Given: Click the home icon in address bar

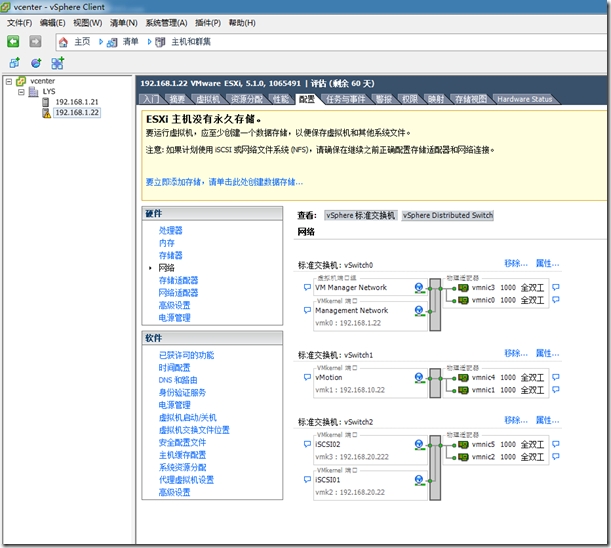Looking at the screenshot, I should point(64,42).
